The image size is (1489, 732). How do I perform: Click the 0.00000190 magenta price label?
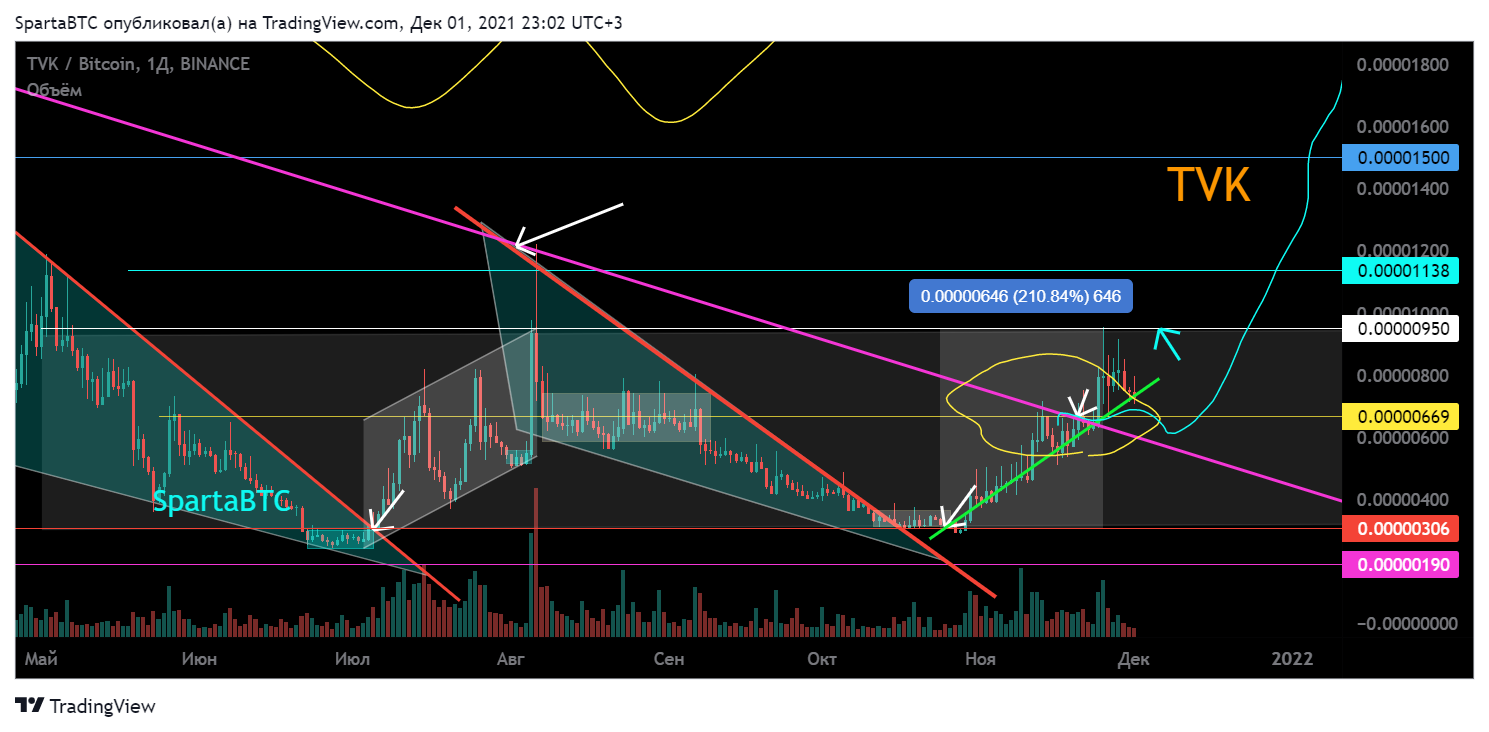point(1401,565)
